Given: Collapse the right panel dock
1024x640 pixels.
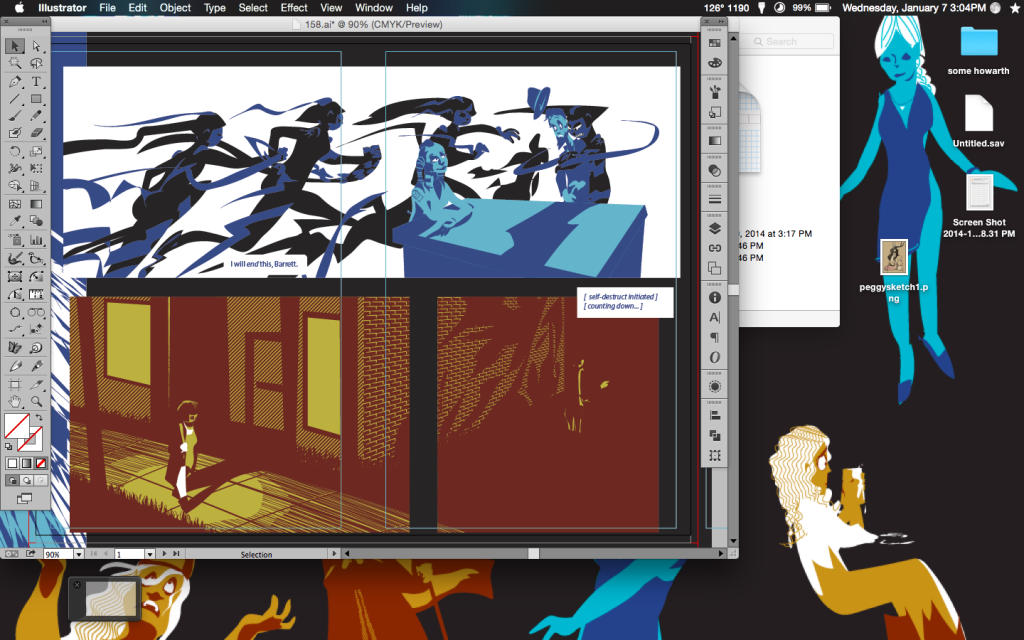Looking at the screenshot, I should click(721, 22).
